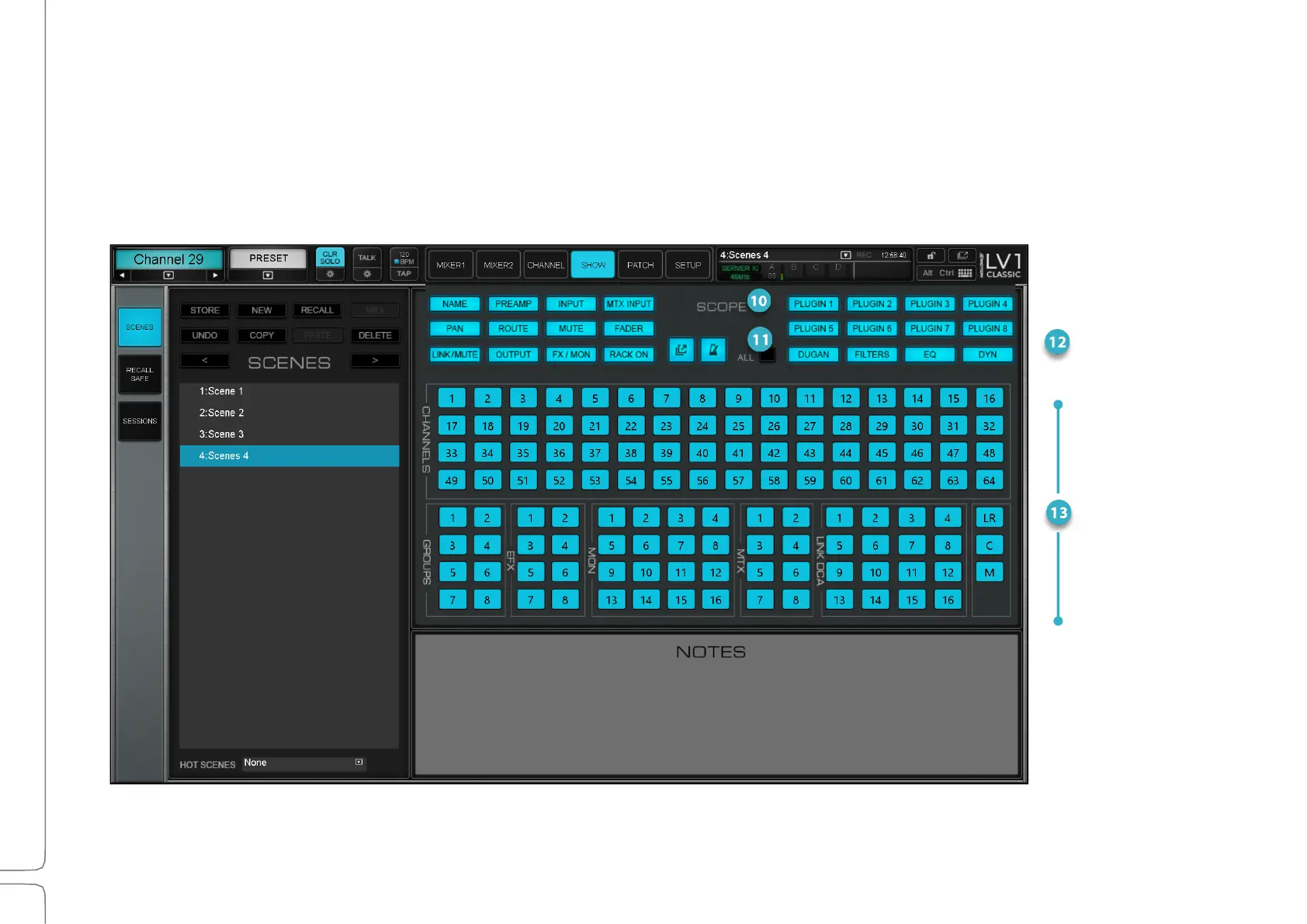Click the pop-out window icon in top bar
Image resolution: width=1307 pixels, height=924 pixels.
click(x=962, y=255)
